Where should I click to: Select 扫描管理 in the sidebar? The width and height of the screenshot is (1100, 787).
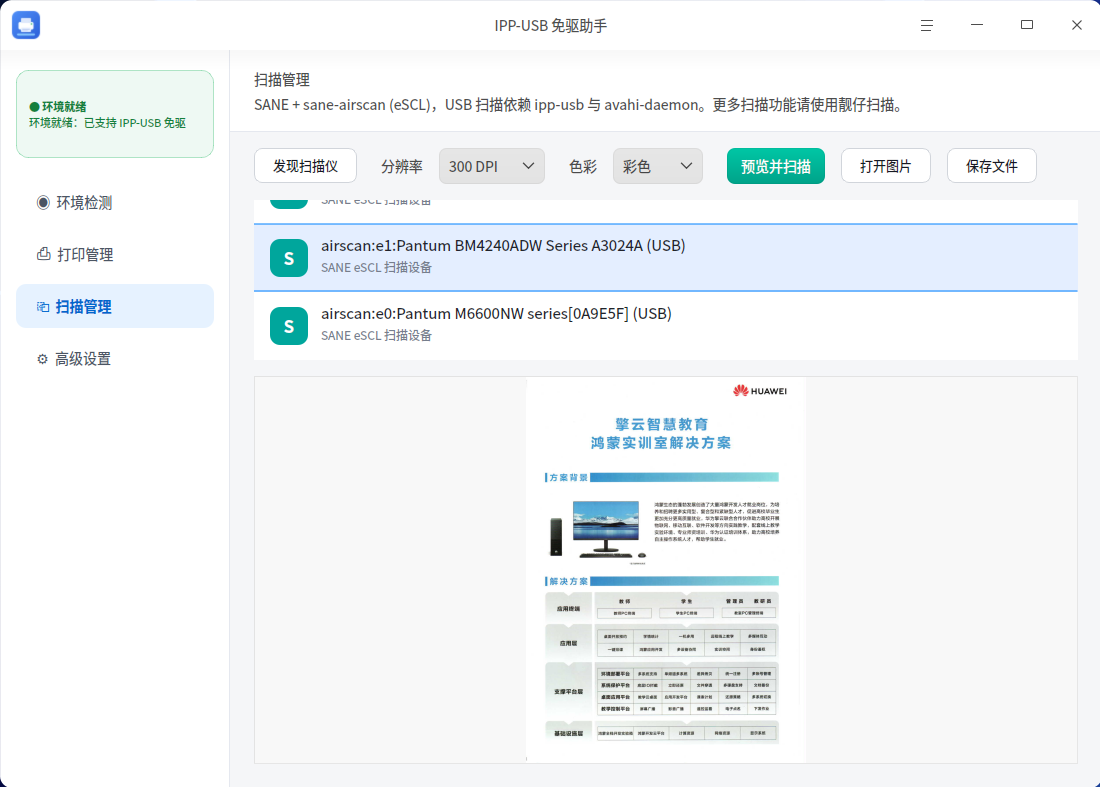pos(115,307)
